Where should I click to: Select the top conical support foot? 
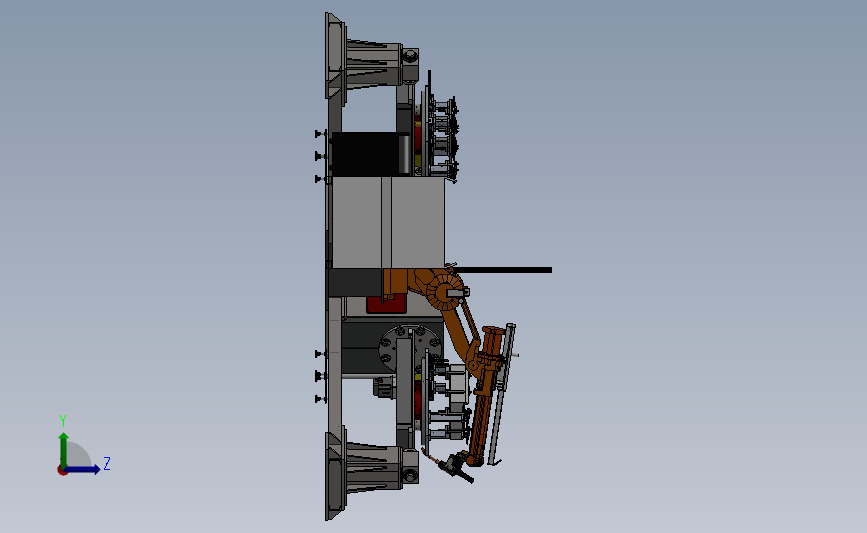372,63
